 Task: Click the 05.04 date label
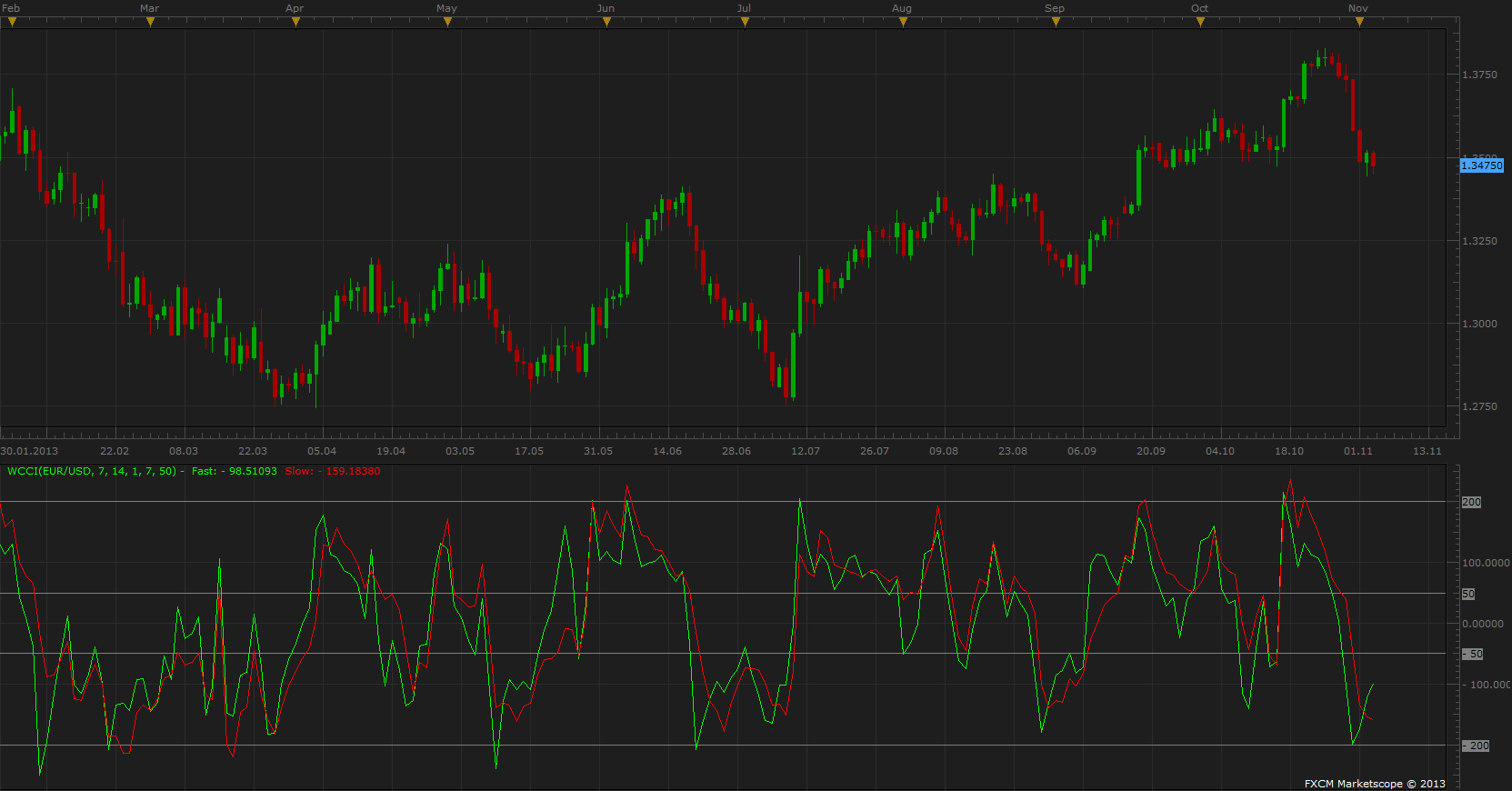(322, 451)
